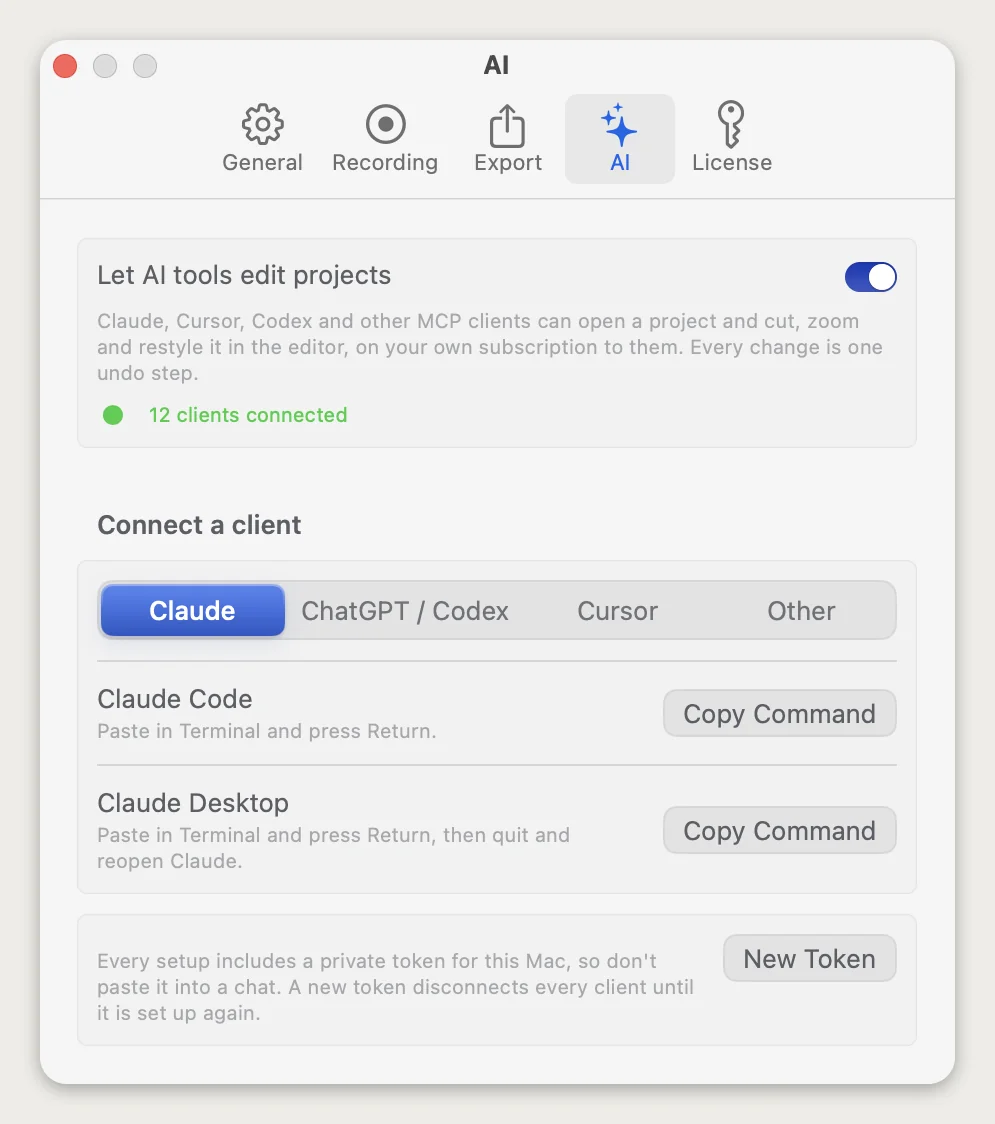Click the MCP clients description paragraph
The width and height of the screenshot is (995, 1124).
pos(490,347)
